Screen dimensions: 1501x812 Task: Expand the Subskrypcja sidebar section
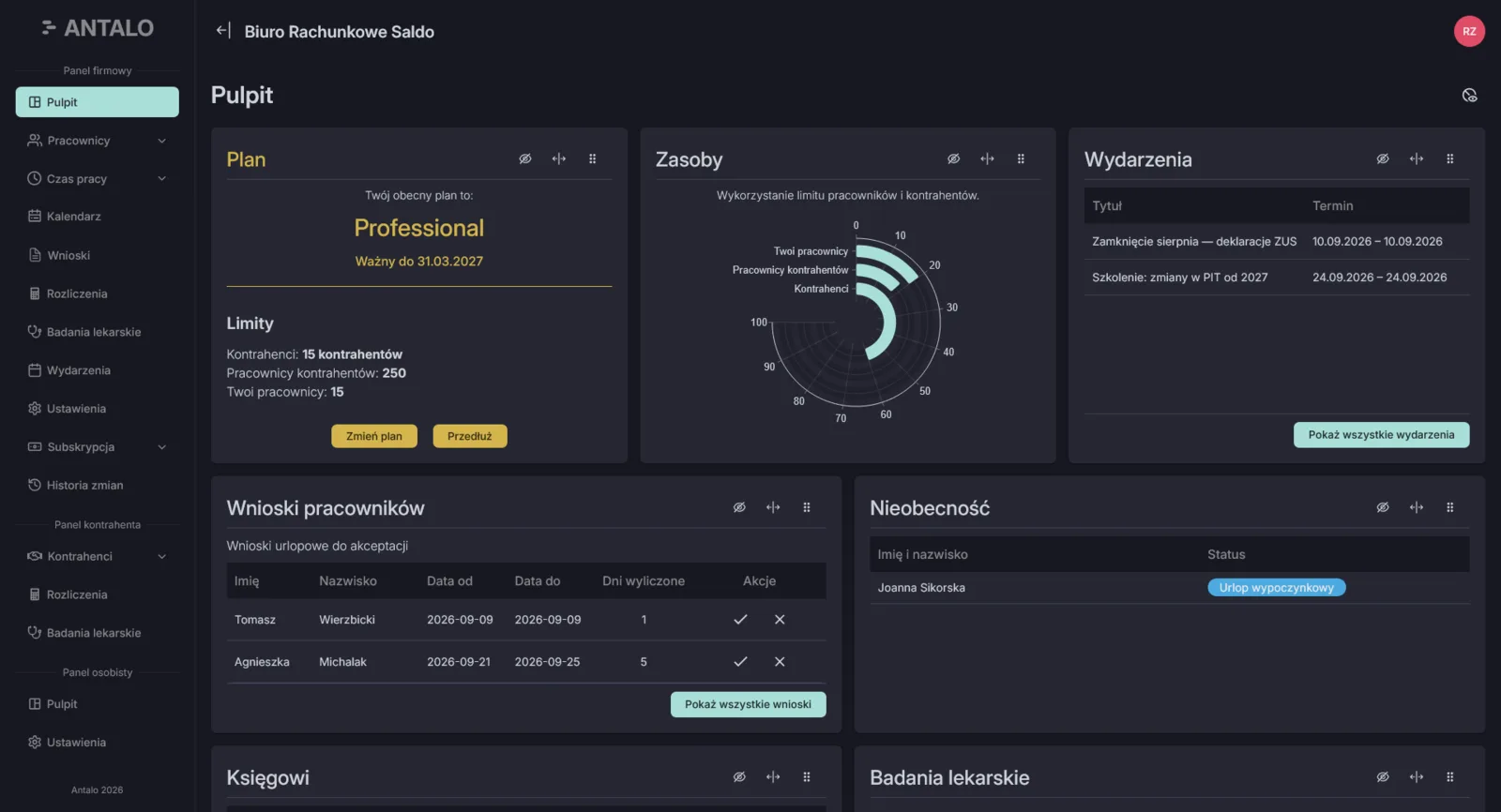(x=98, y=447)
